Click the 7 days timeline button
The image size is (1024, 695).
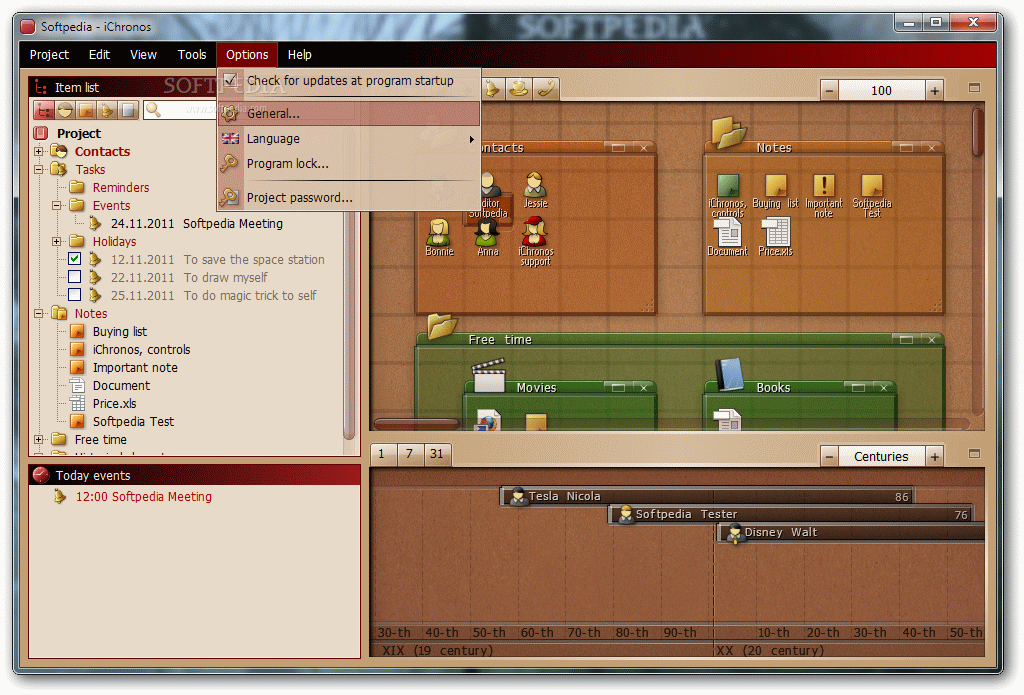tap(409, 453)
